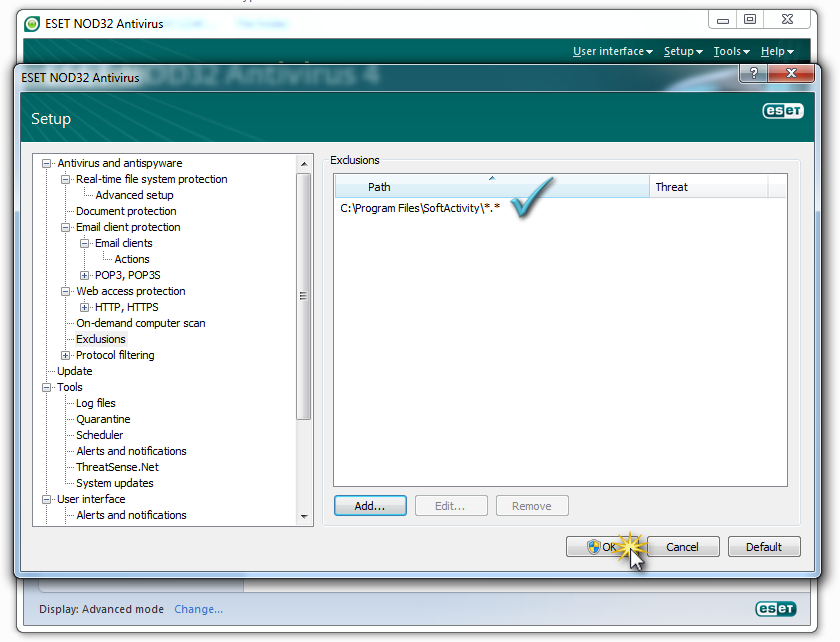Select Alerts and notifications under User interface
The height and width of the screenshot is (642, 840).
click(x=131, y=515)
